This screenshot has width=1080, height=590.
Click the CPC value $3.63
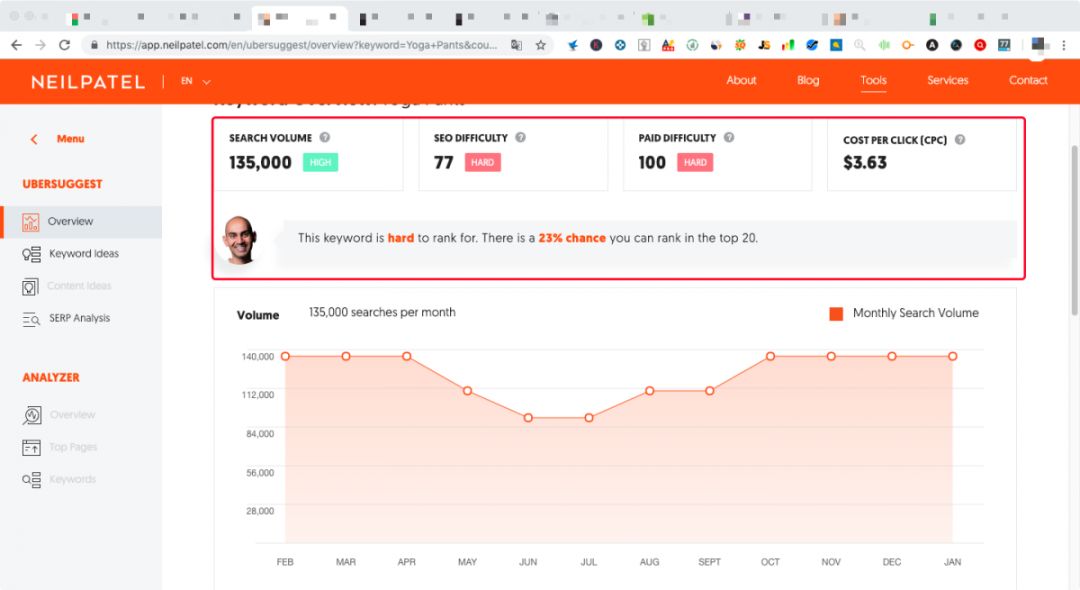click(x=865, y=162)
